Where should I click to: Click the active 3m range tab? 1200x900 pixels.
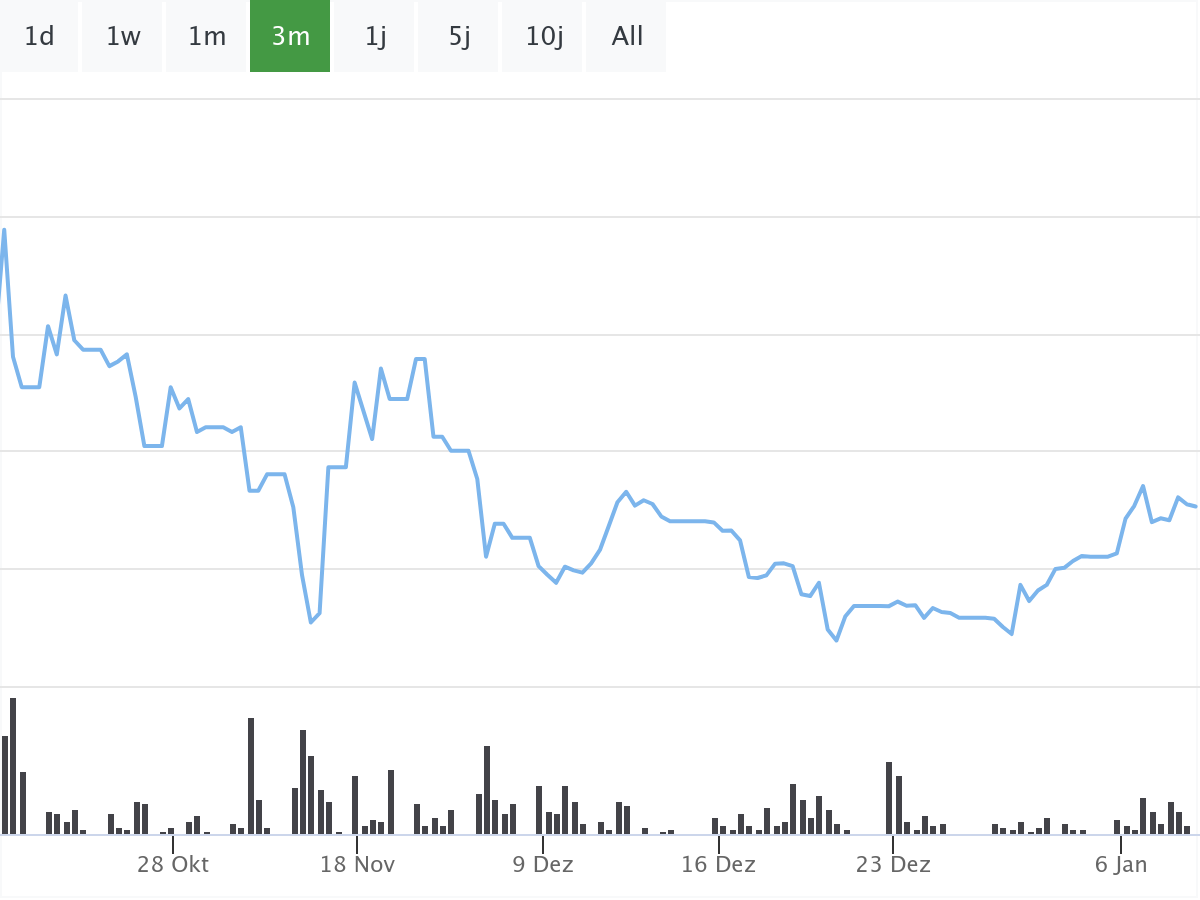pos(290,37)
